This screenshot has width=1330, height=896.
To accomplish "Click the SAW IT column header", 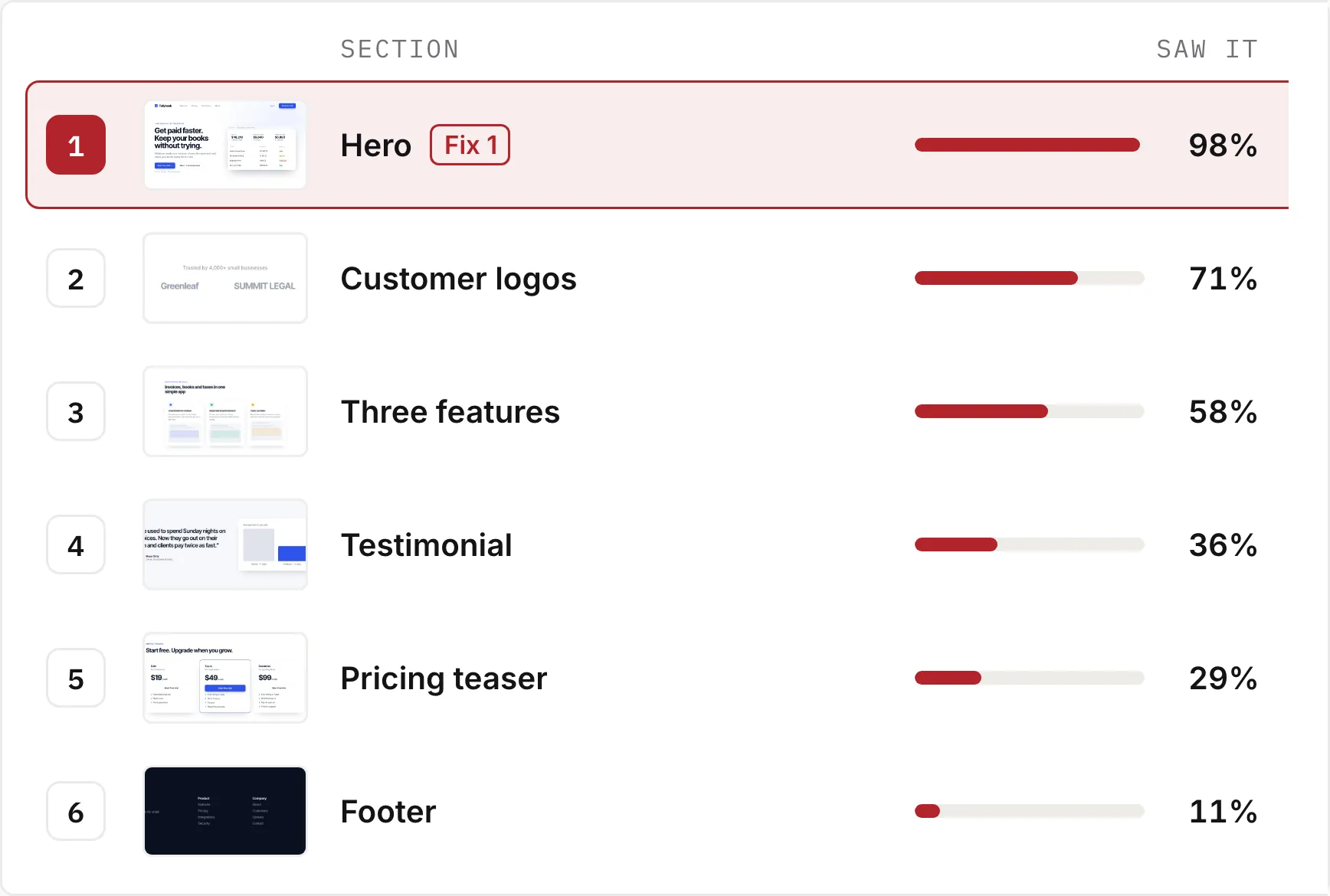I will (1207, 50).
